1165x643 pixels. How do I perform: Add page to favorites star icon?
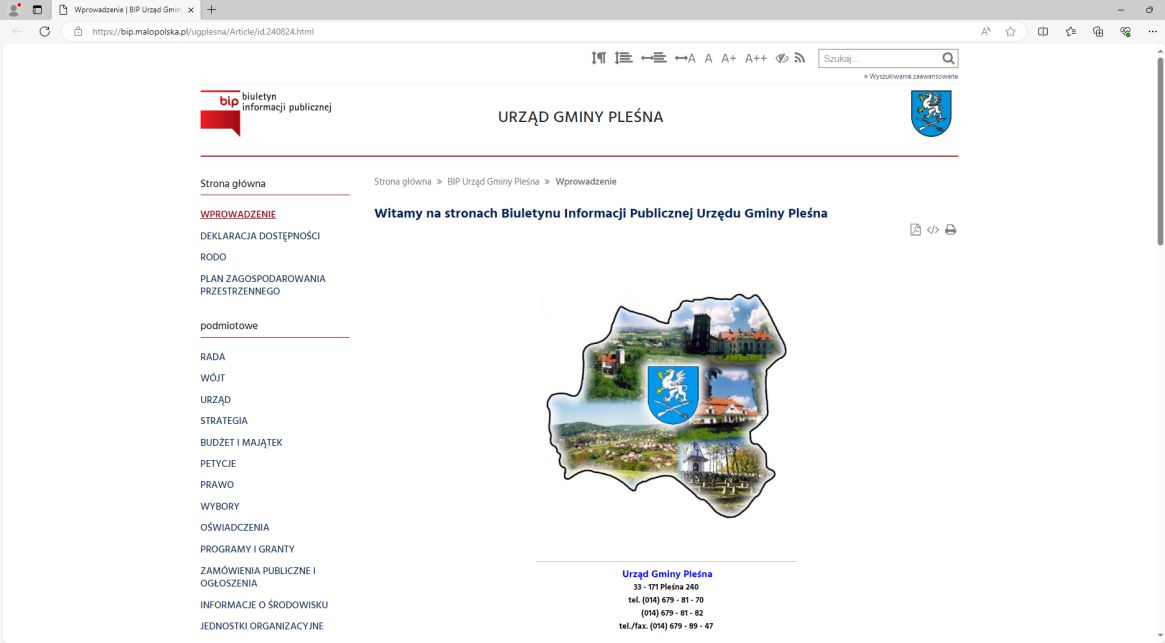pos(1010,31)
